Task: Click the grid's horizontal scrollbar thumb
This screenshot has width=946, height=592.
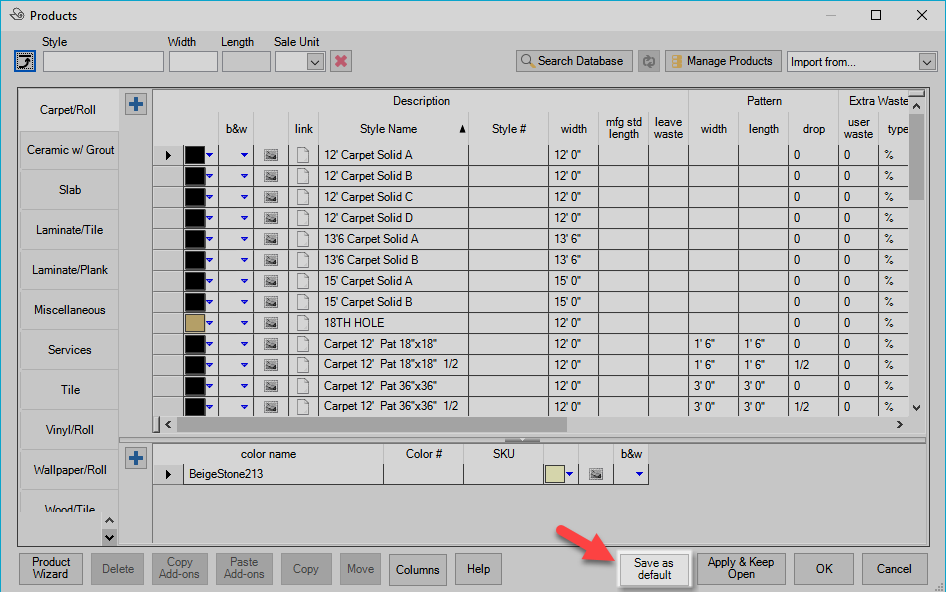Action: (x=372, y=425)
